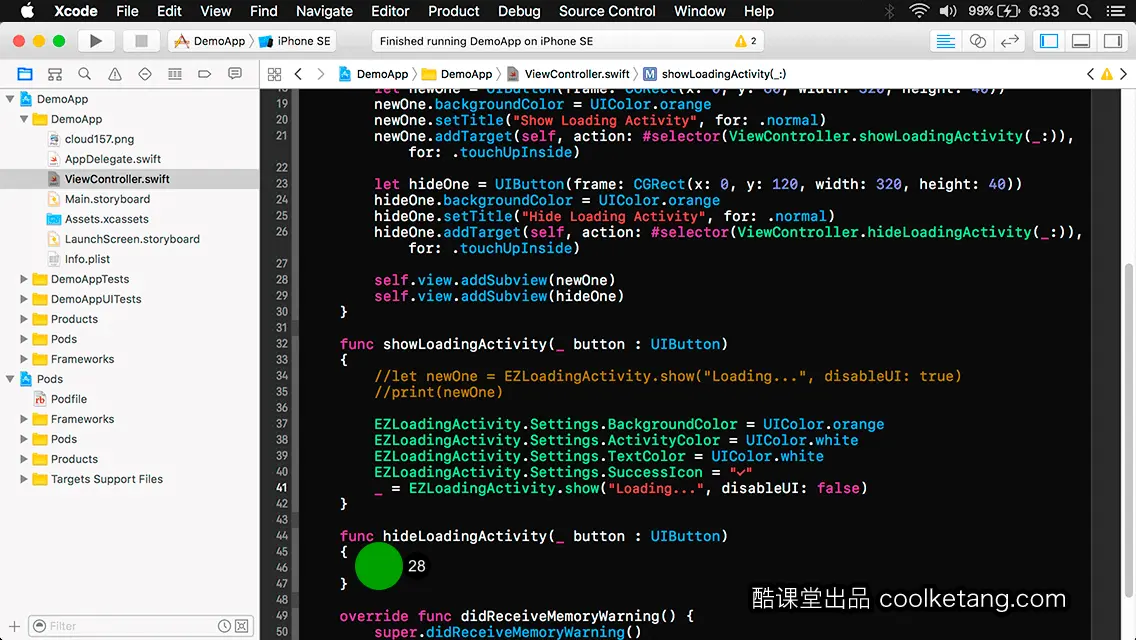
Task: Open the Test navigator diamond icon
Action: click(x=145, y=74)
